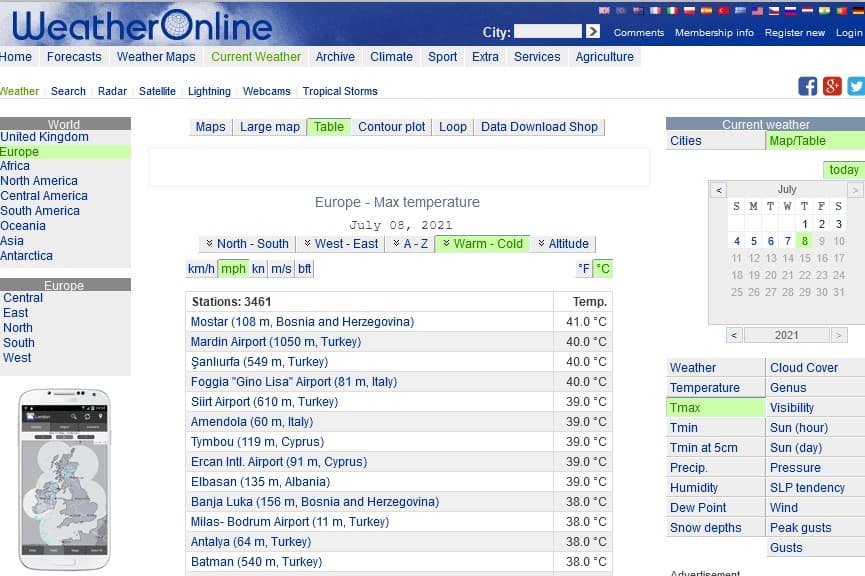This screenshot has width=865, height=576.
Task: Click the United Kingdom flag icon
Action: (604, 10)
